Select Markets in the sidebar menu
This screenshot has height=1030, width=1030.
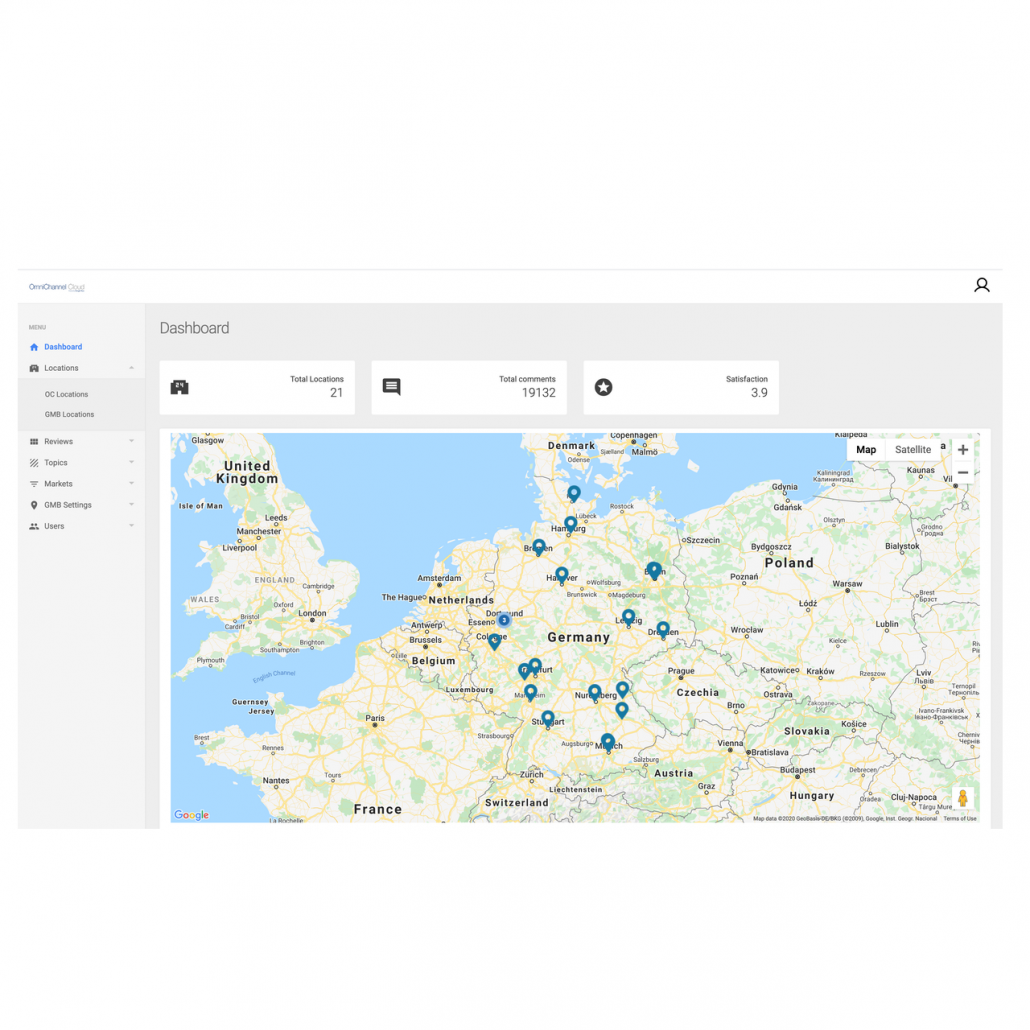tap(58, 483)
